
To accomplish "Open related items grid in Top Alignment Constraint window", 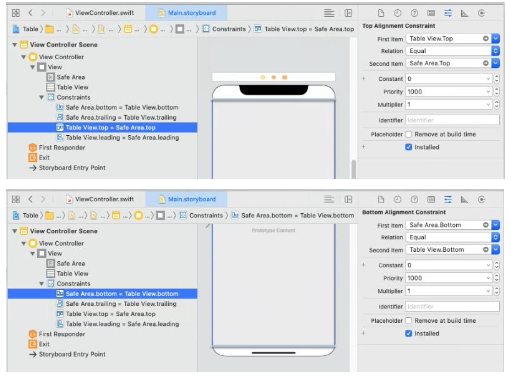I will [16, 13].
